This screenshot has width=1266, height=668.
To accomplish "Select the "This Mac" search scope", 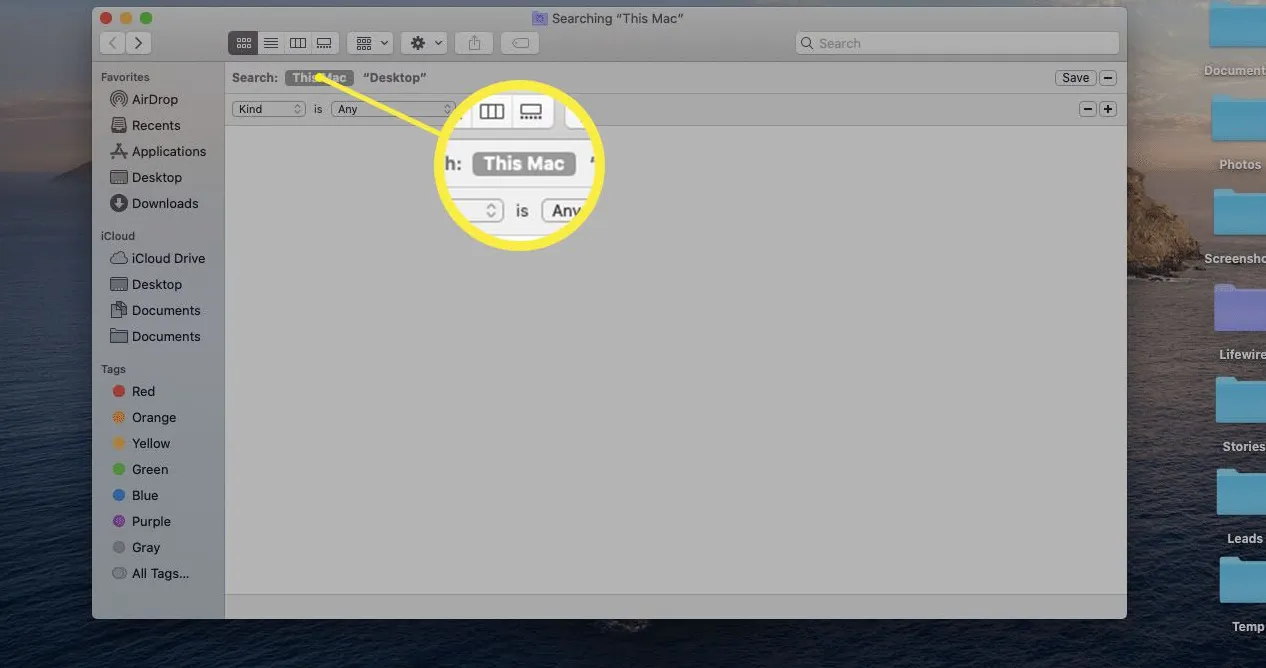I will (319, 78).
